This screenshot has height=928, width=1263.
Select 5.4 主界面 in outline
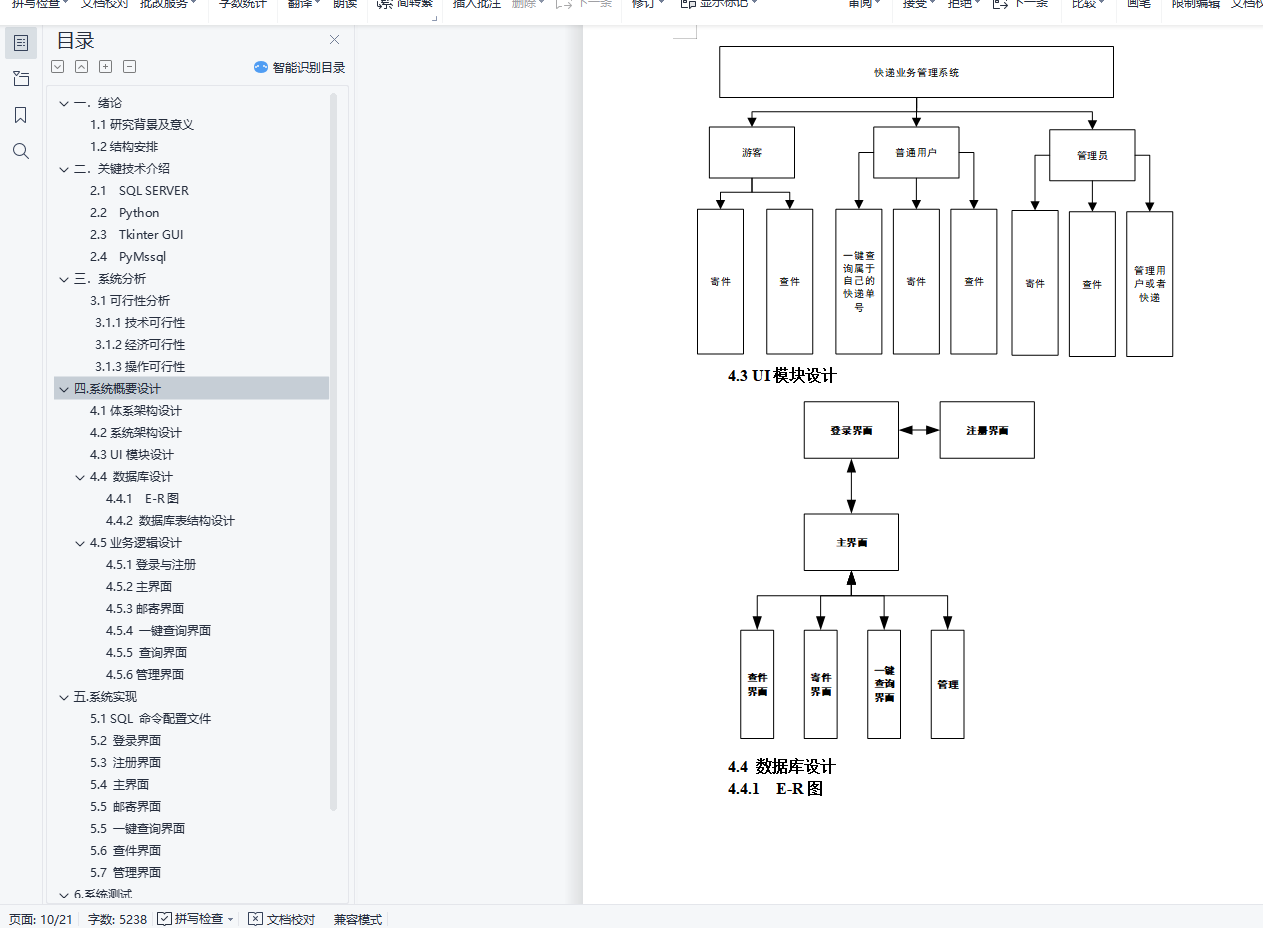click(x=119, y=785)
